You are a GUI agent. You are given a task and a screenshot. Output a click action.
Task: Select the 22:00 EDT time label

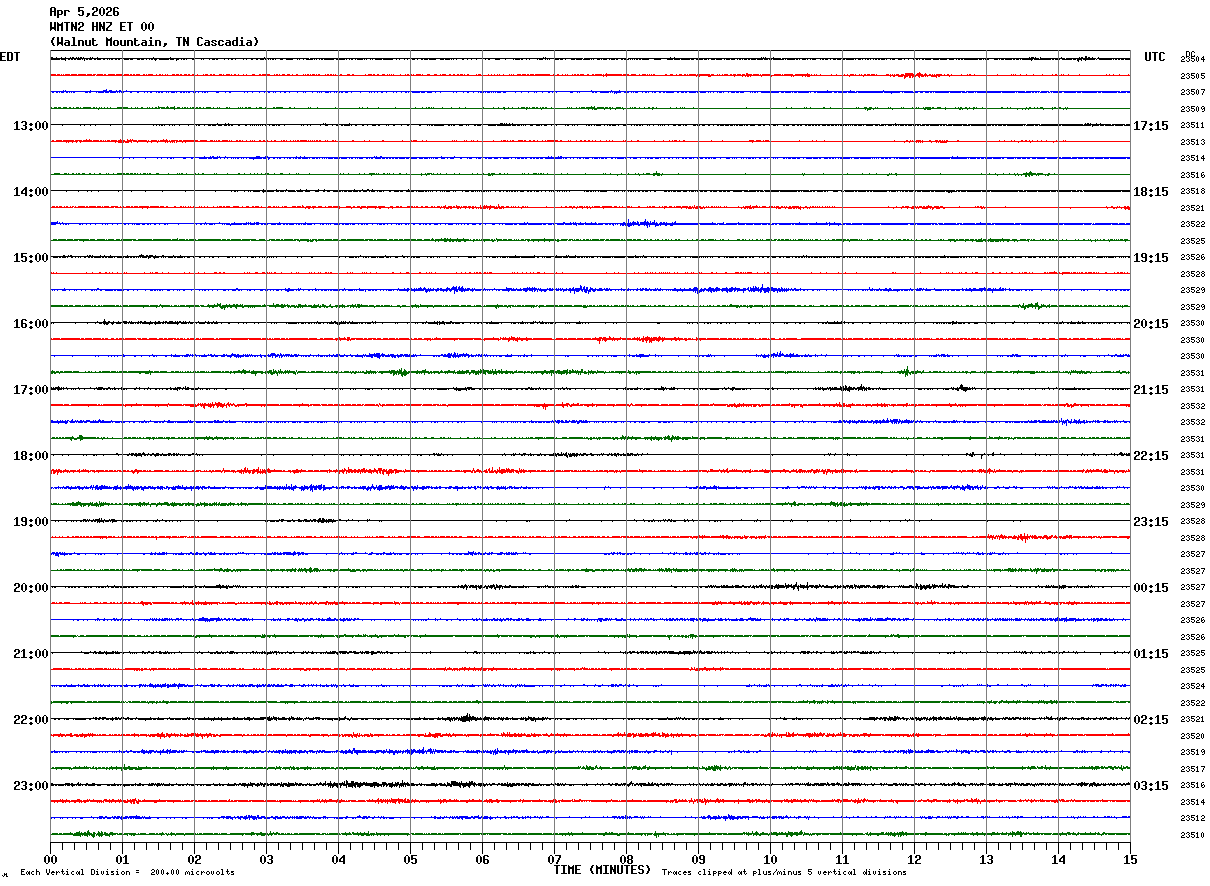30,720
